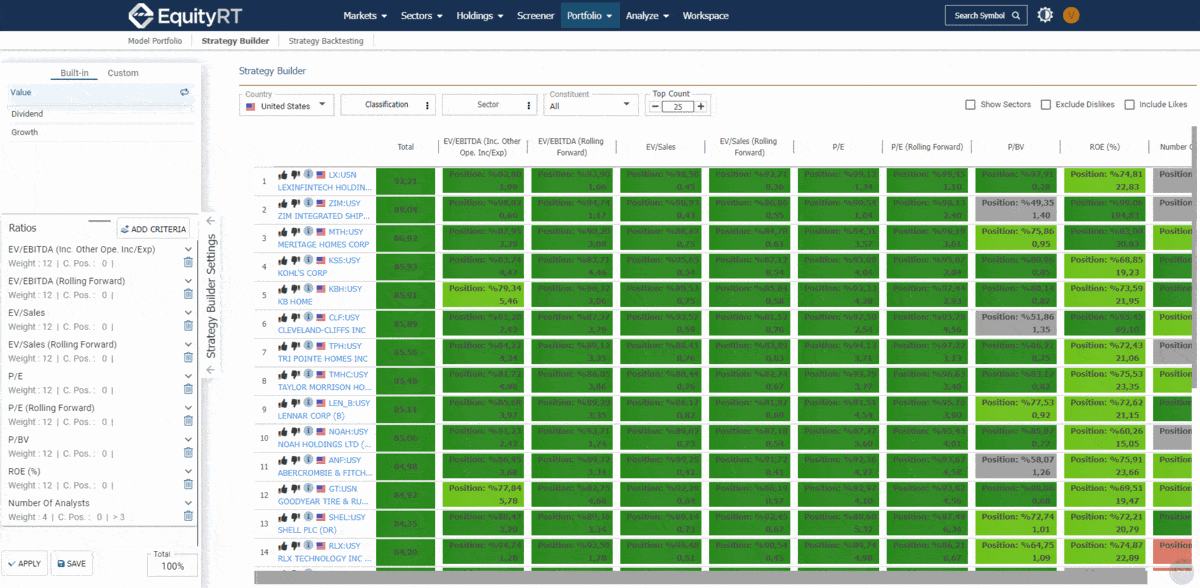
Task: Expand the ROE (%) criterion
Action: point(188,470)
